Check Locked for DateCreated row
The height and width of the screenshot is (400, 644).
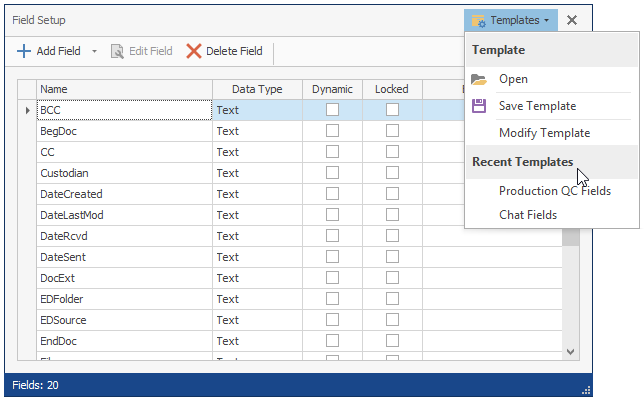[392, 193]
